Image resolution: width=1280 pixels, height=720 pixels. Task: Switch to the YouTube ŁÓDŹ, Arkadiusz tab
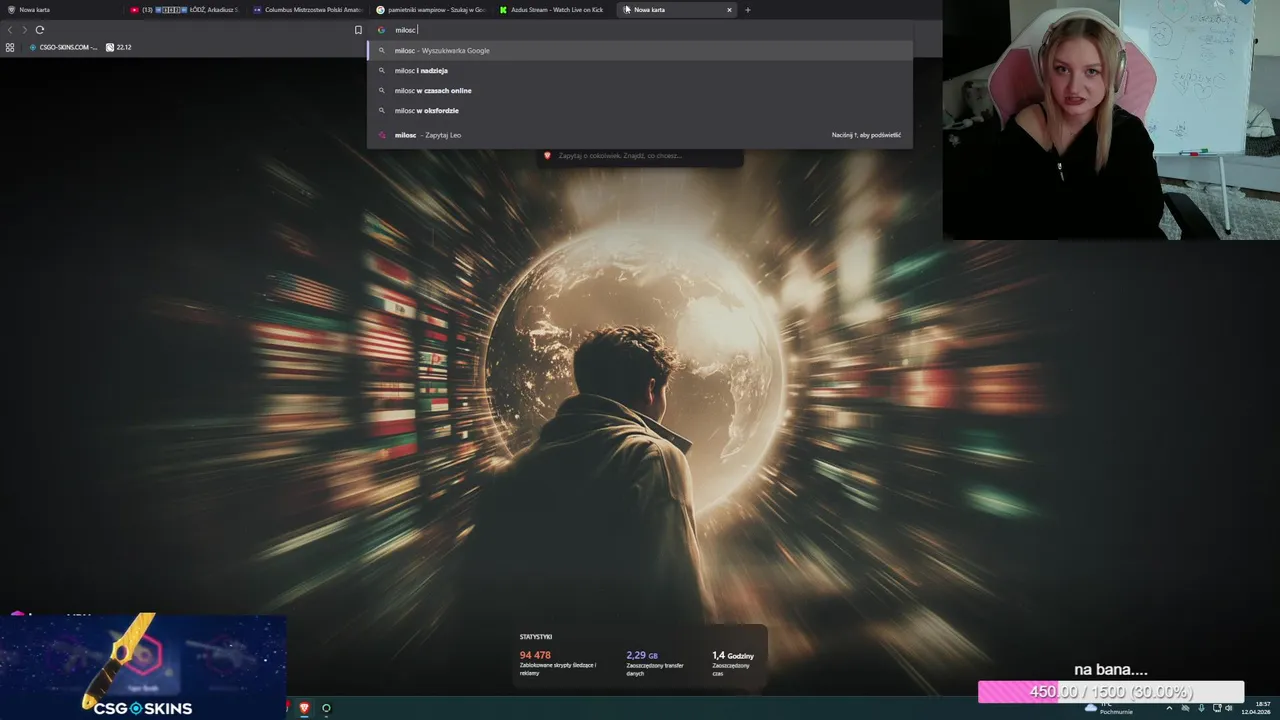pos(186,10)
